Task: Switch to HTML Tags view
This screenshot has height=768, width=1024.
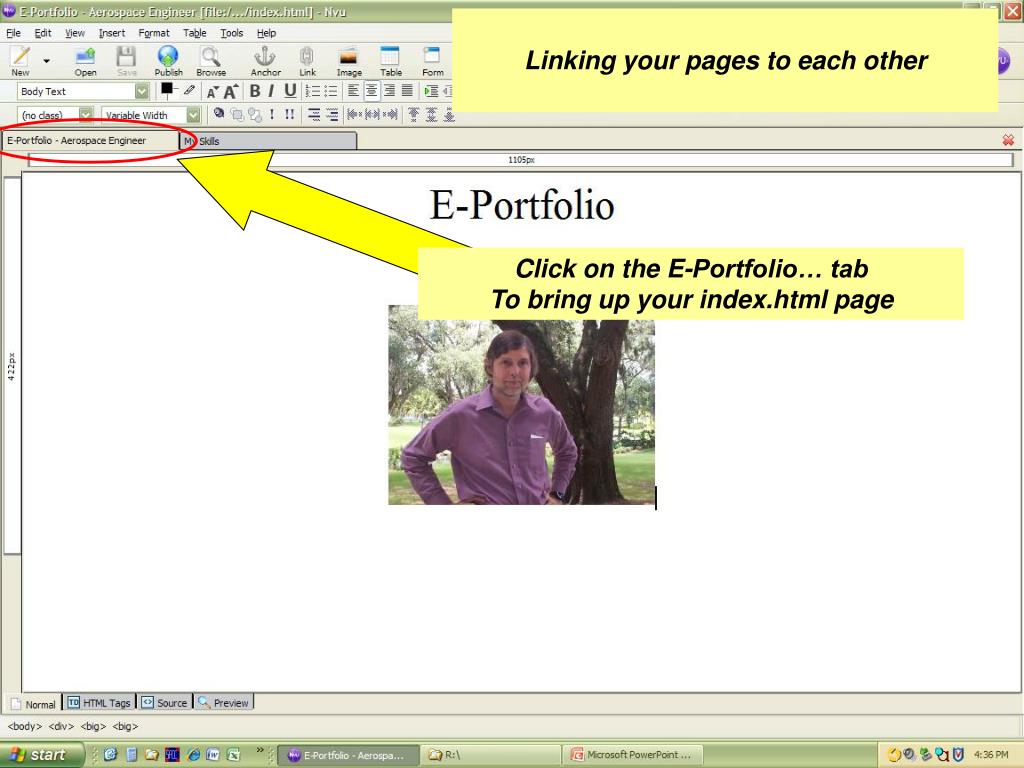Action: (99, 703)
